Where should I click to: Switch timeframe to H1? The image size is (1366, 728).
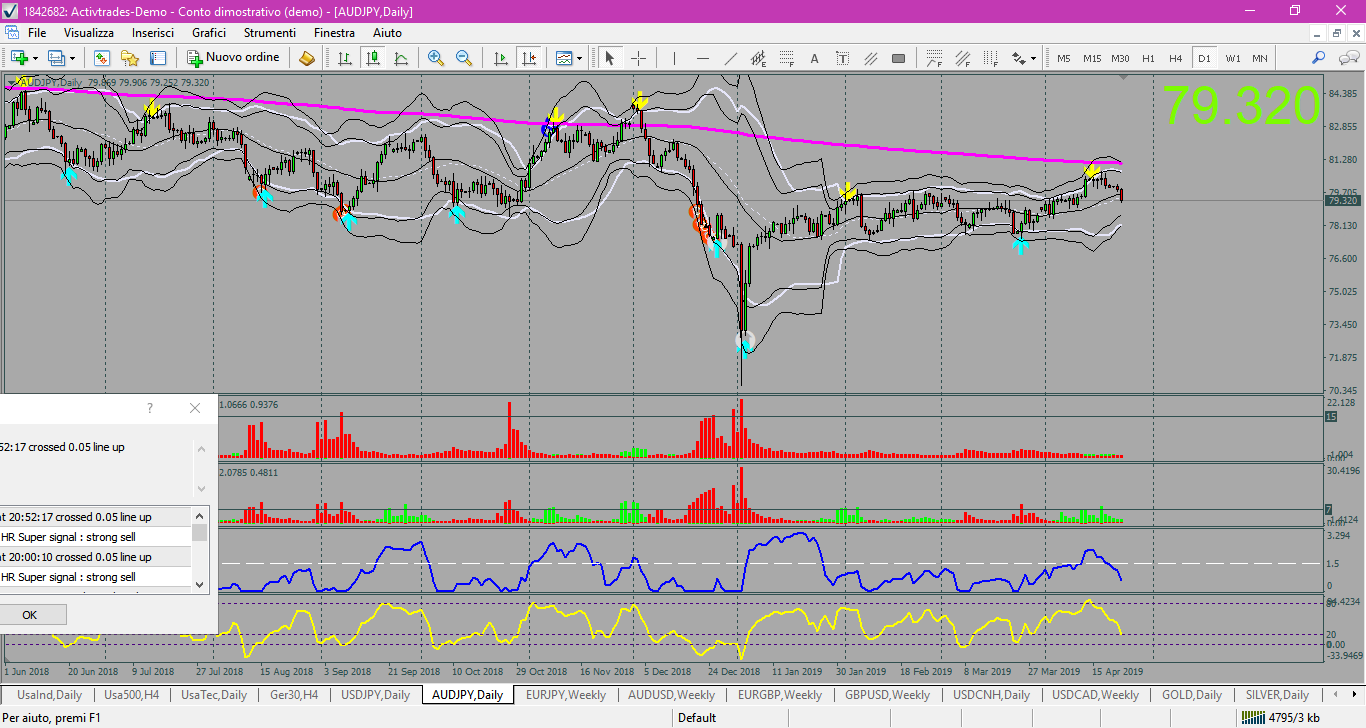[x=1148, y=58]
